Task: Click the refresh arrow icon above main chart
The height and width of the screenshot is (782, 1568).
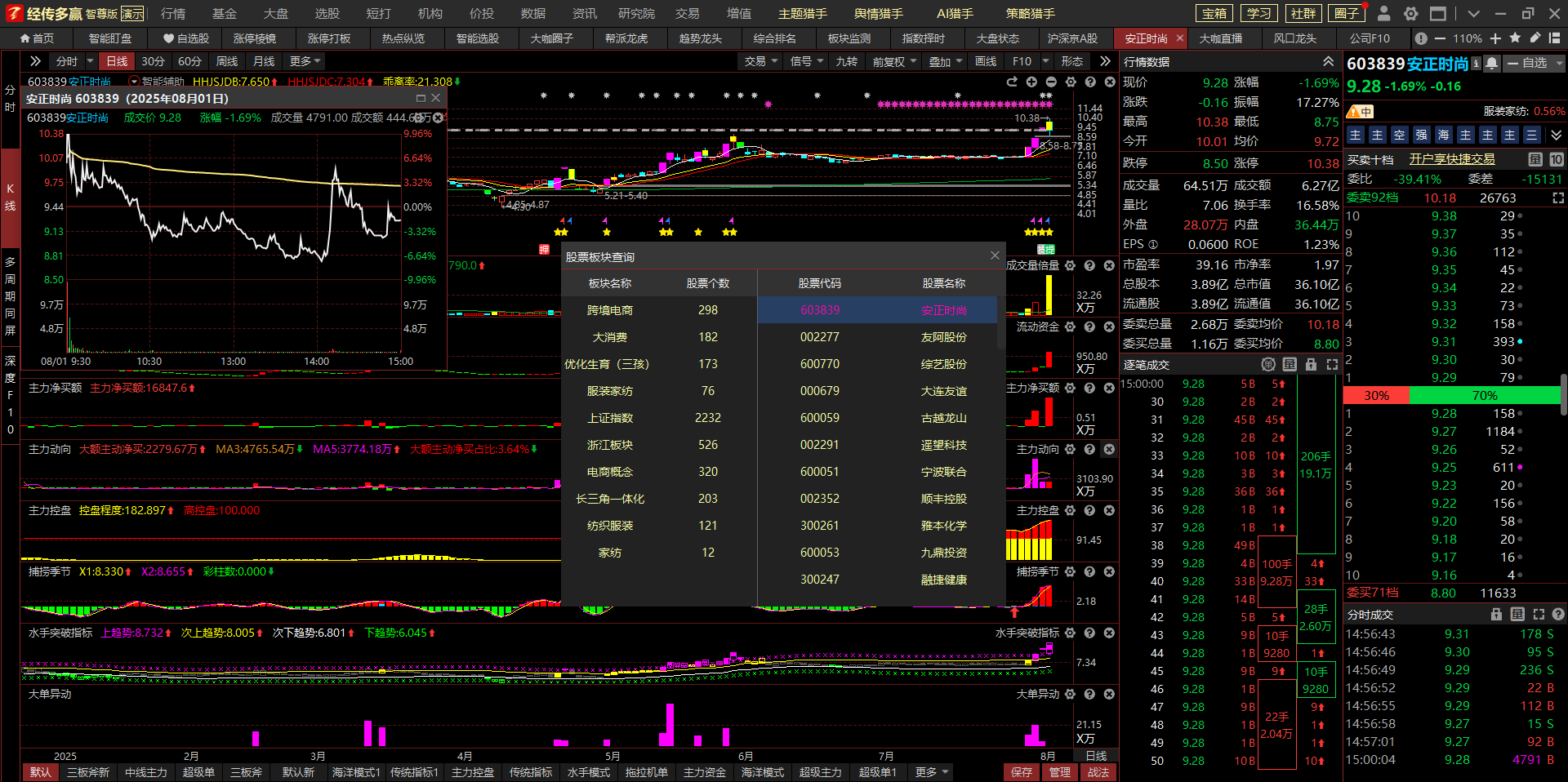Action: 1012,82
